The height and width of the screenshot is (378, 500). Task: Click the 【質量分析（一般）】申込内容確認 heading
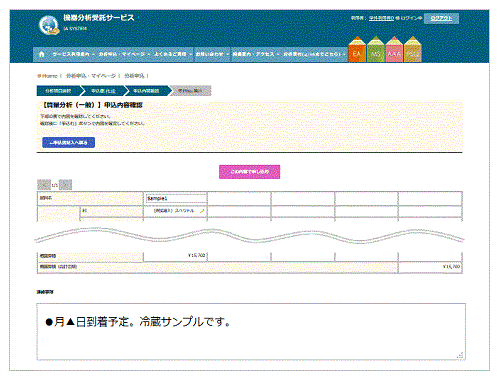click(x=92, y=105)
